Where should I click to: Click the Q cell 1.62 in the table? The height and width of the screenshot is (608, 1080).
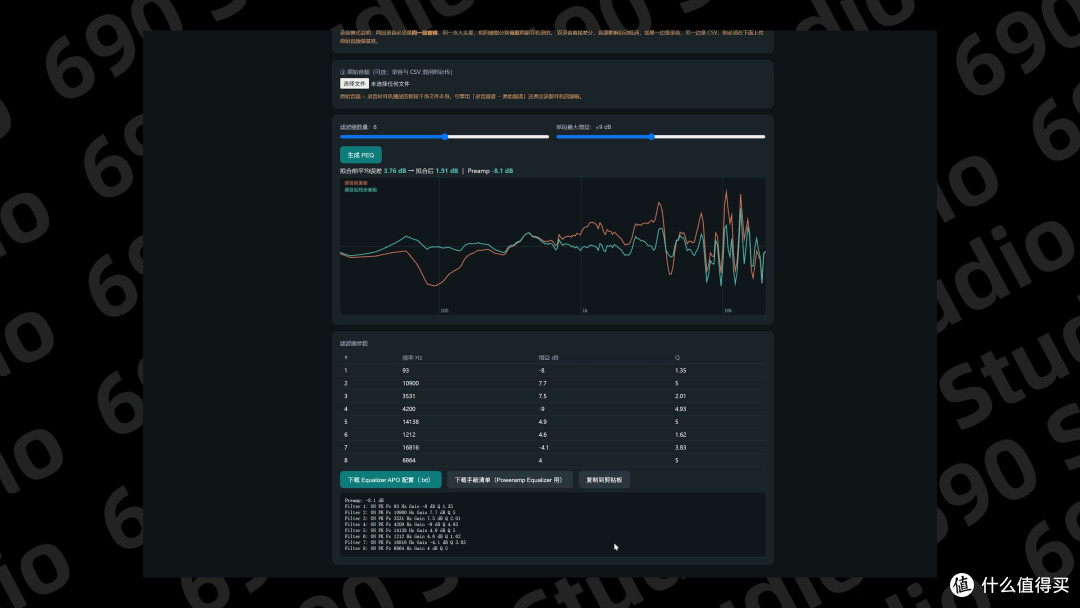point(681,435)
